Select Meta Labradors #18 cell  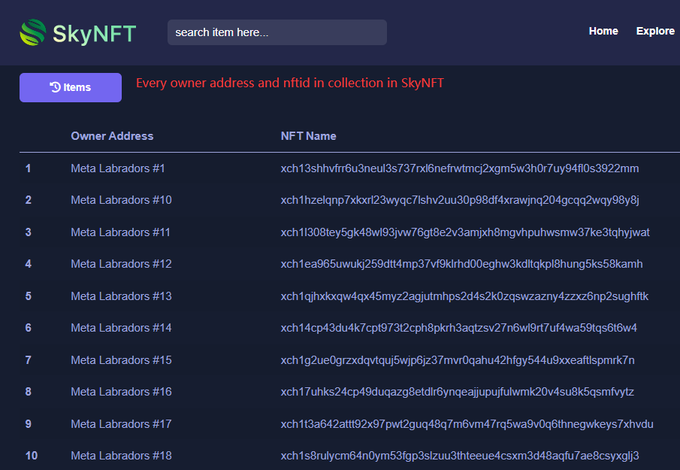[121, 456]
